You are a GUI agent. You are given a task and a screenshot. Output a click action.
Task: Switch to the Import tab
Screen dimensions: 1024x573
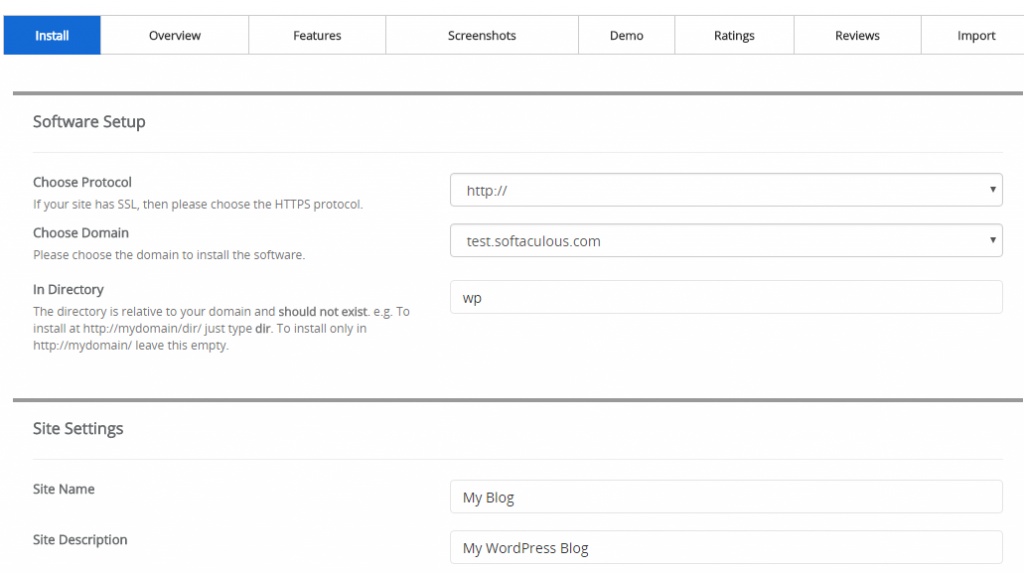click(976, 36)
